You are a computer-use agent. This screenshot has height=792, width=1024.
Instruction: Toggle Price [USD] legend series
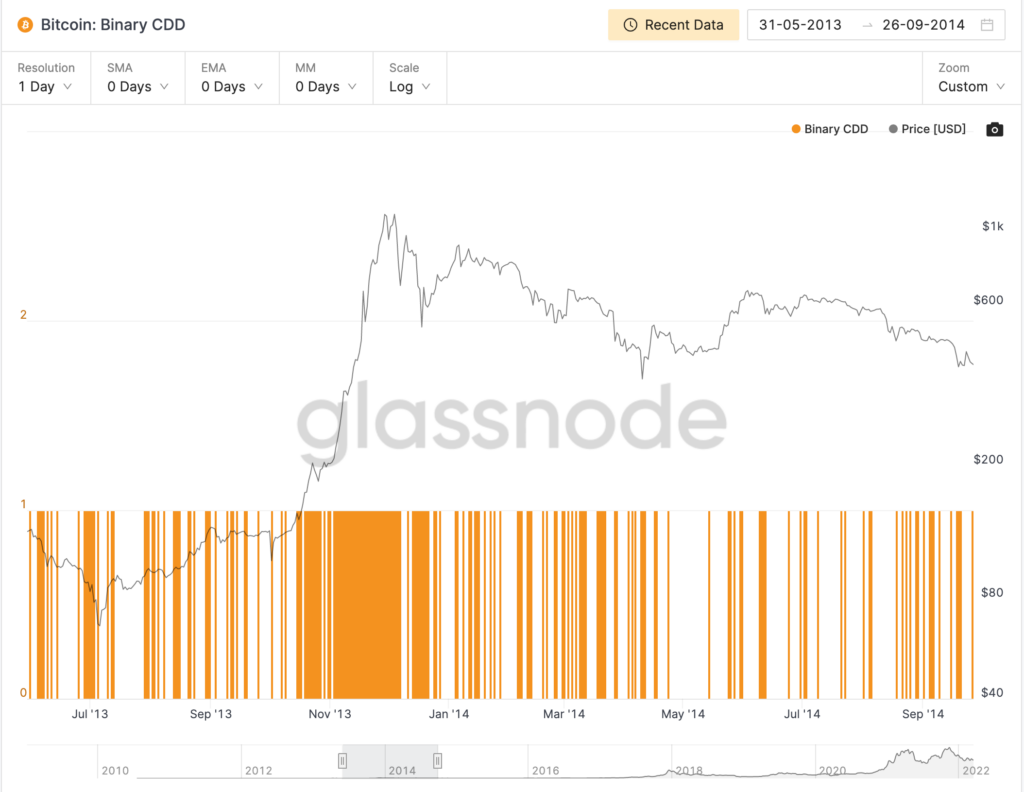926,129
